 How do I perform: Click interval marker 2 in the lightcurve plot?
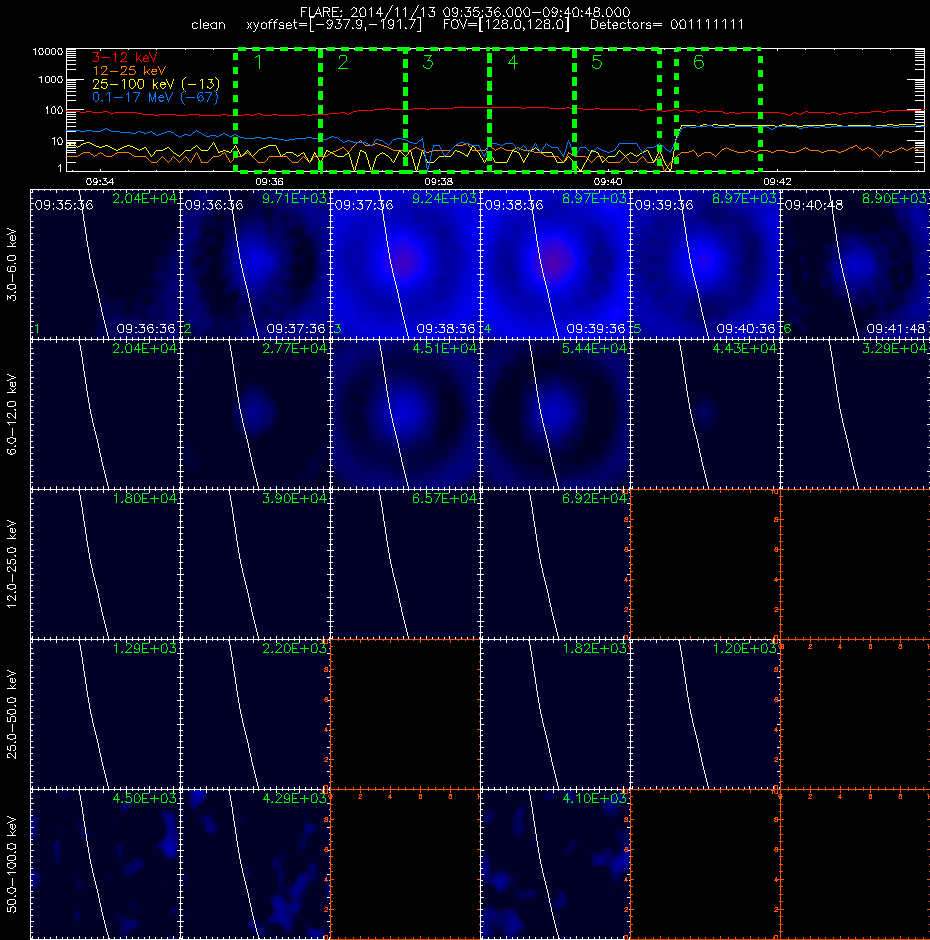343,62
